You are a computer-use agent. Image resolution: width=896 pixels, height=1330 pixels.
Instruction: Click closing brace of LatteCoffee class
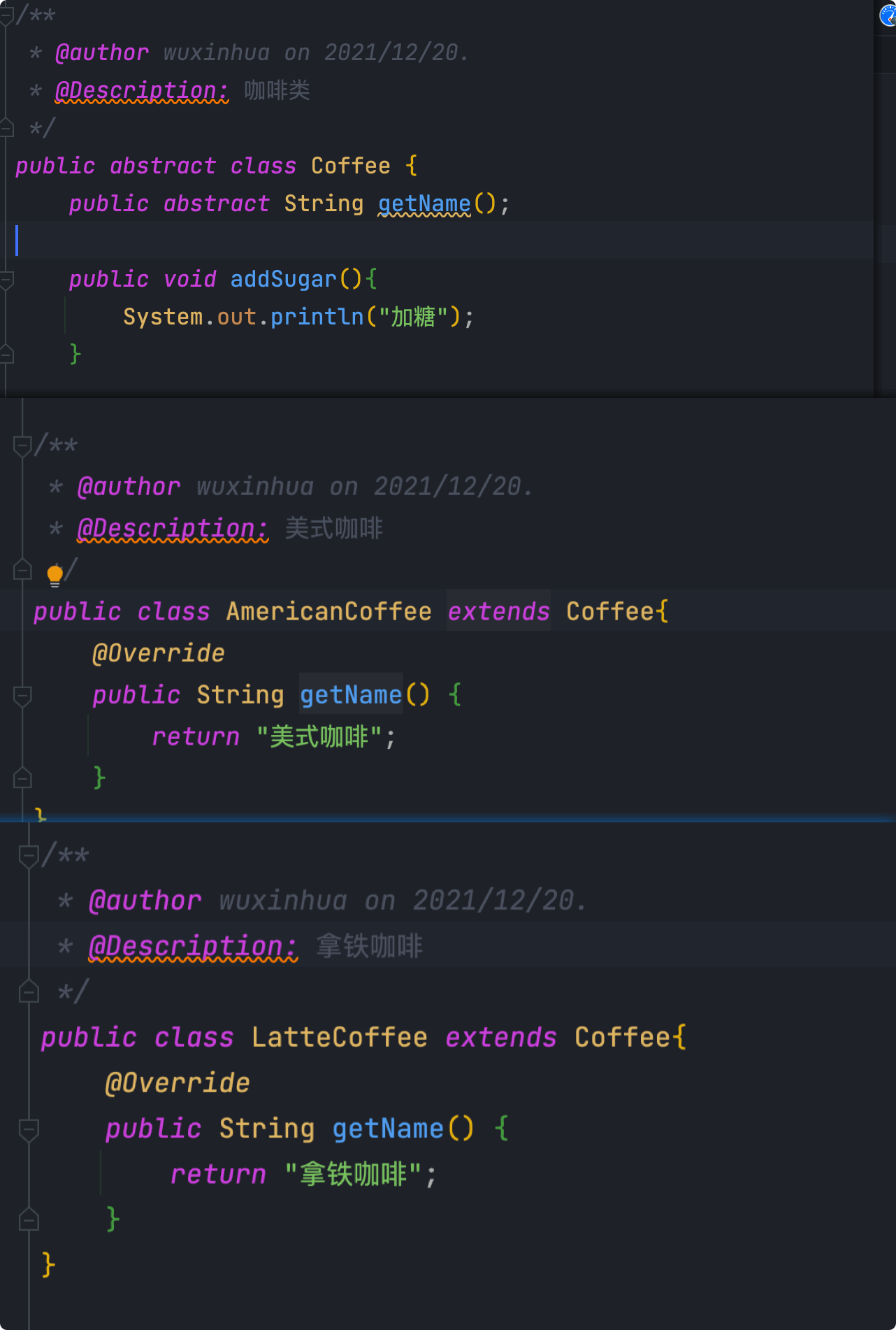48,1265
